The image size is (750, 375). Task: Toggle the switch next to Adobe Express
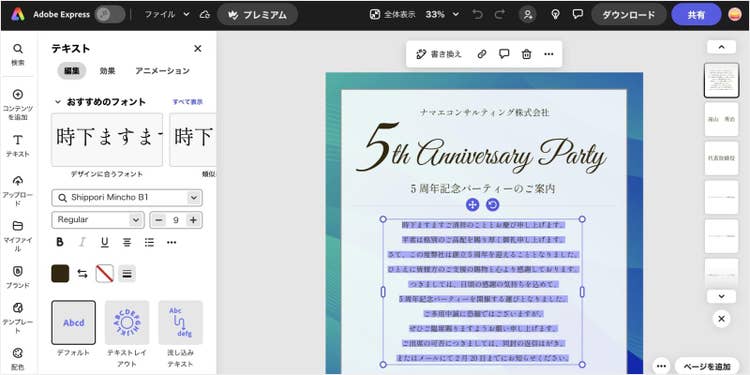110,14
